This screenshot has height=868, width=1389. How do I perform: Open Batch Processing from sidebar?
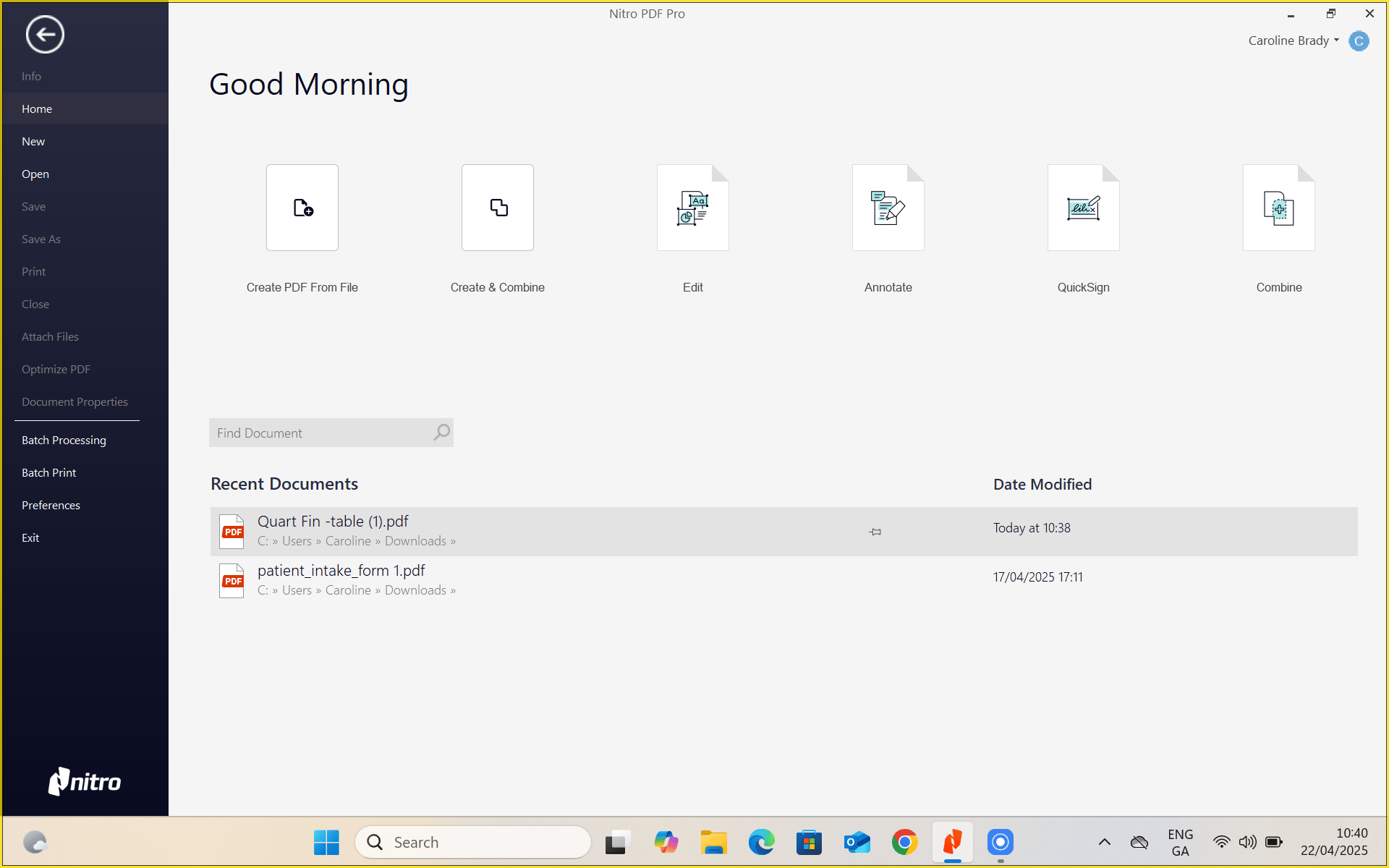tap(64, 440)
